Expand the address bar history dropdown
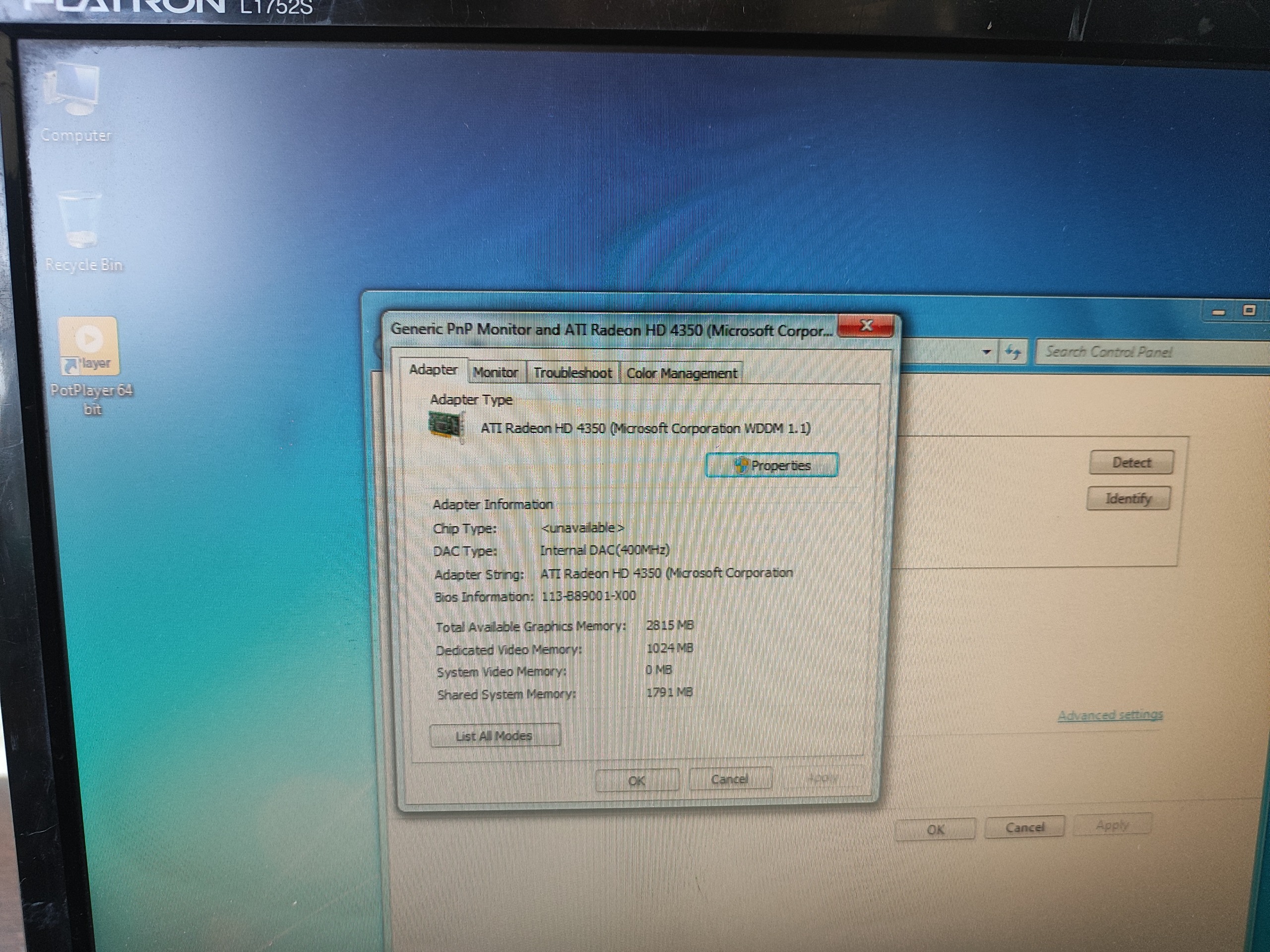This screenshot has height=952, width=1270. pos(986,351)
